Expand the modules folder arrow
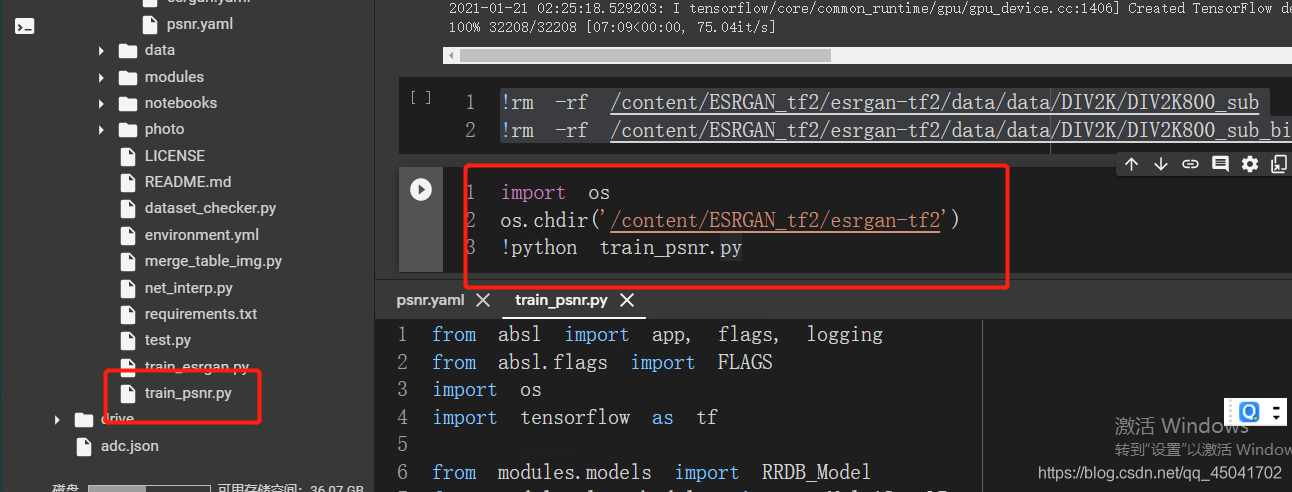The height and width of the screenshot is (492, 1292). 101,77
